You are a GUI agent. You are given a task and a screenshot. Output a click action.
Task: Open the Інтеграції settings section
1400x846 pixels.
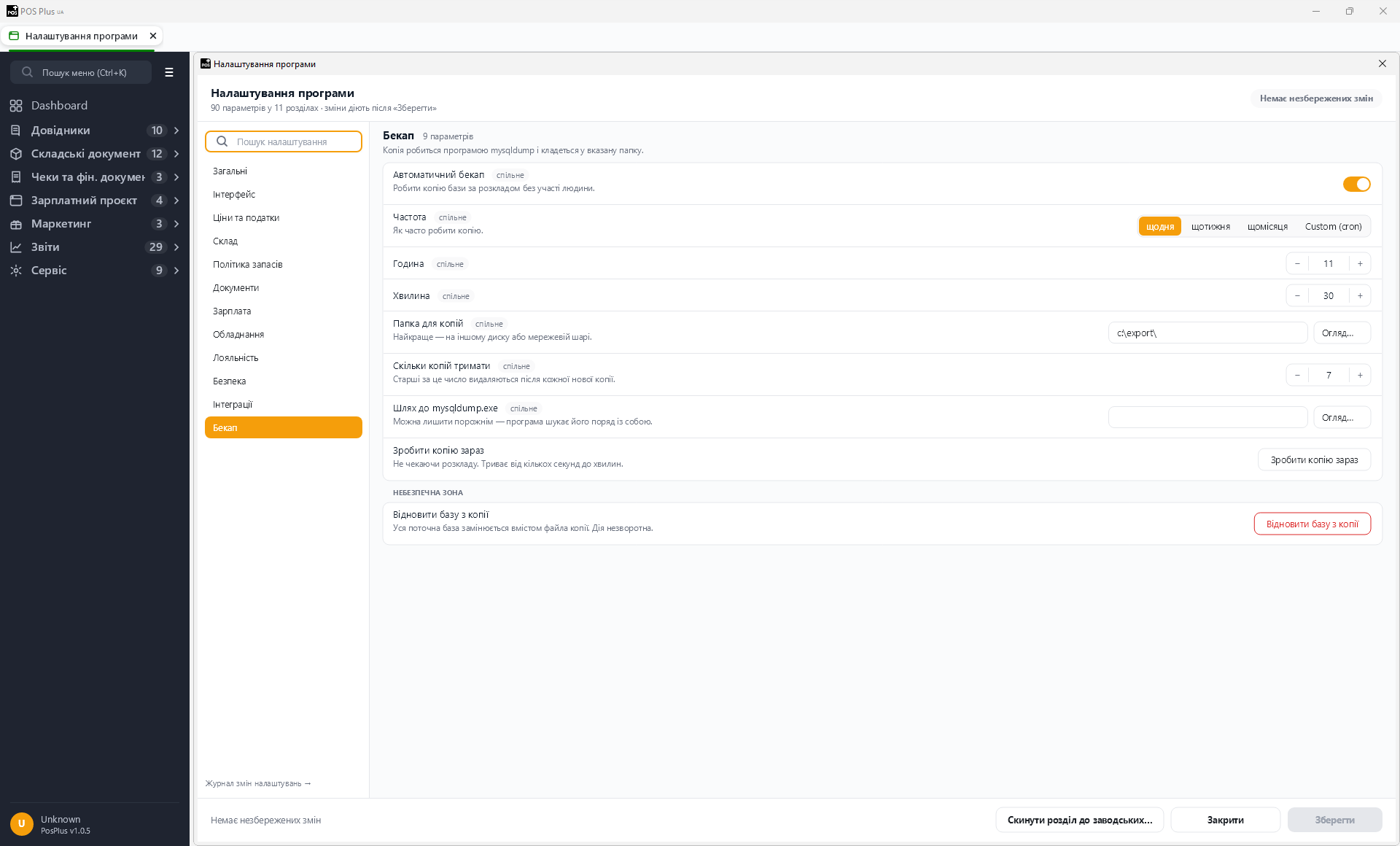[284, 405]
